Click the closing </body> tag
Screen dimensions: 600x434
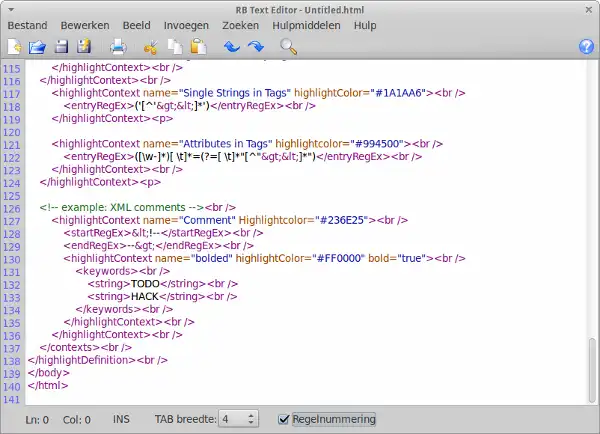(49, 373)
